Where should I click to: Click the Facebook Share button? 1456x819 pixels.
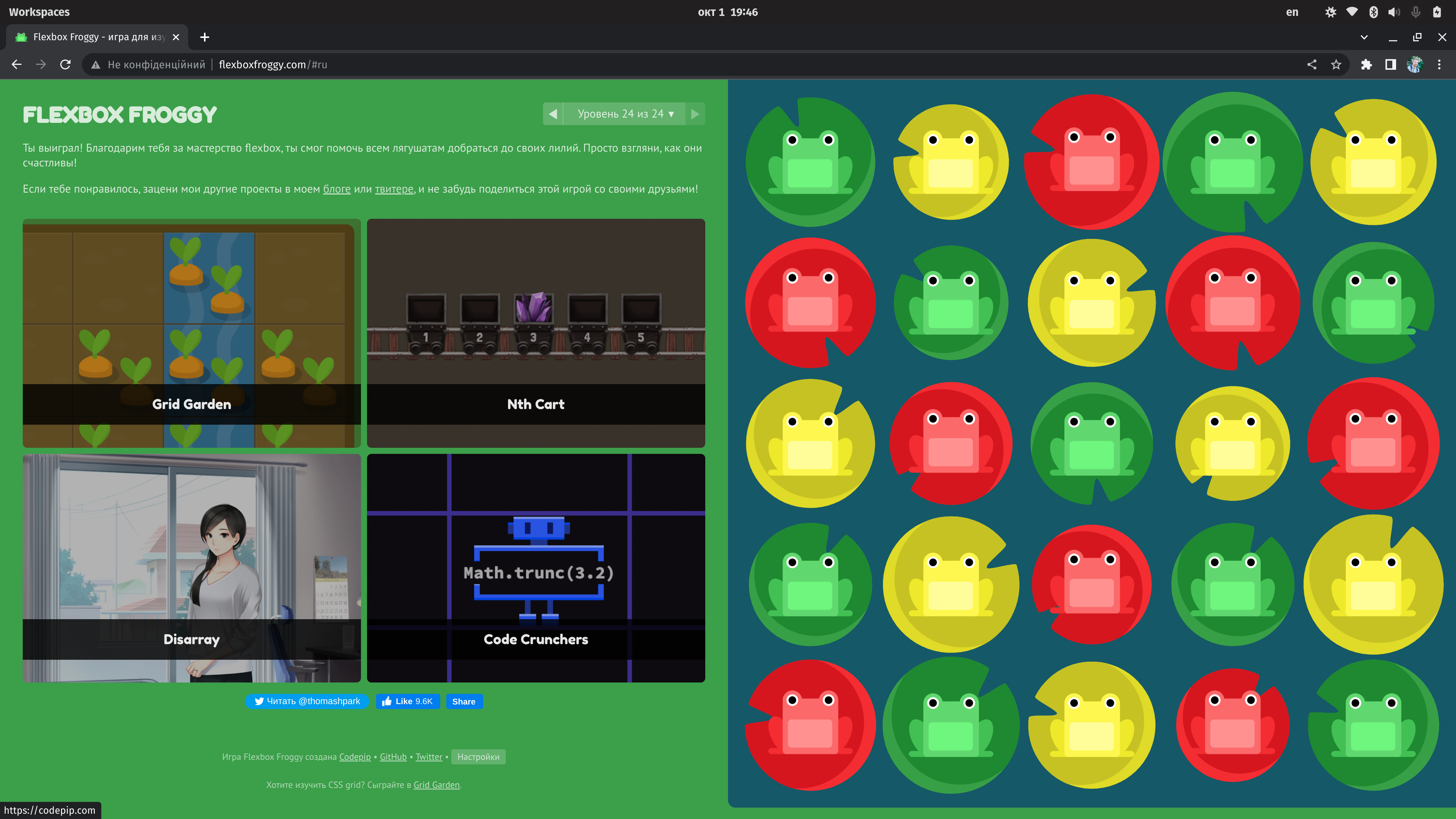(x=464, y=701)
